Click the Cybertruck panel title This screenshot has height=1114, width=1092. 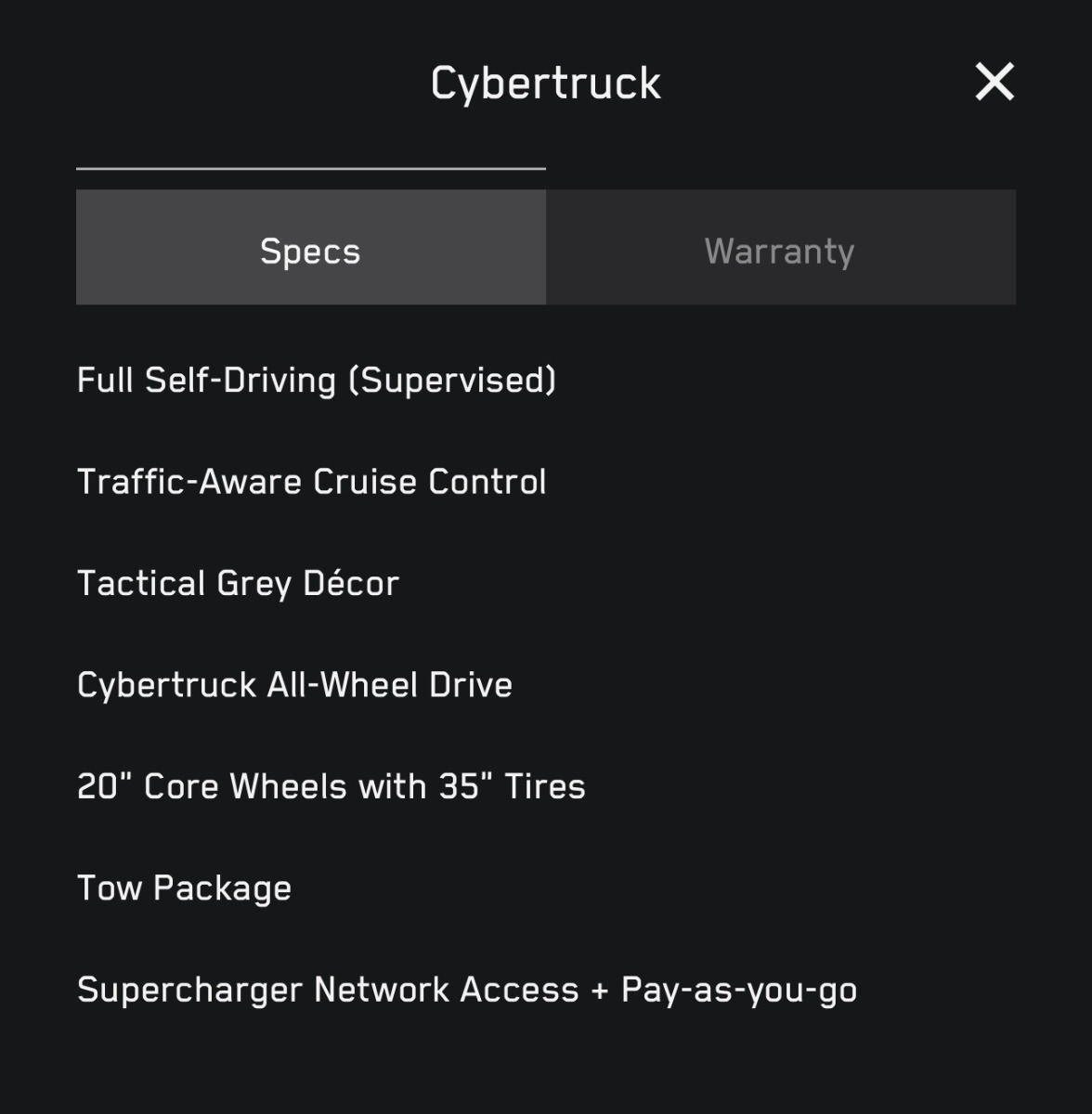point(546,83)
